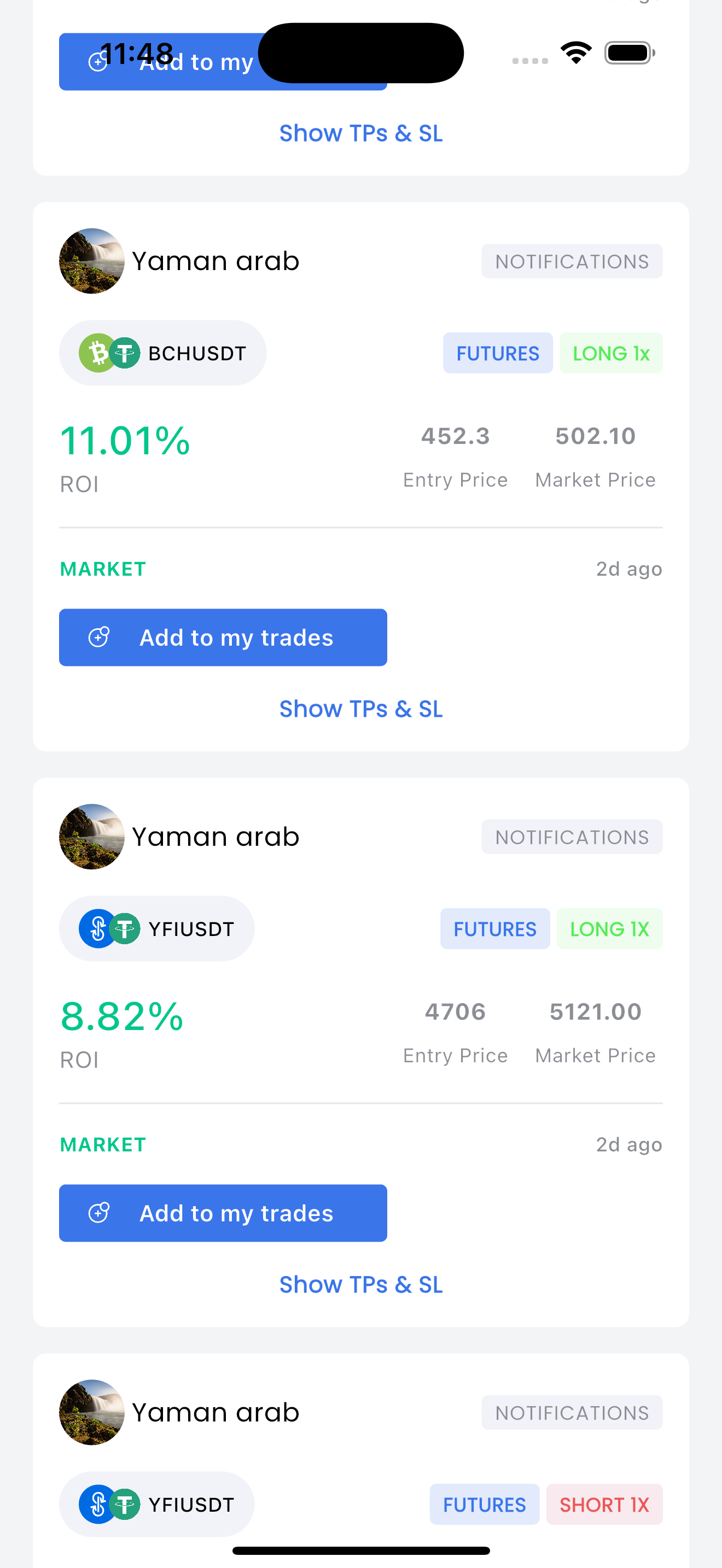Expand Show TPs & SL on the top card
This screenshot has height=1568, width=722.
coord(361,133)
